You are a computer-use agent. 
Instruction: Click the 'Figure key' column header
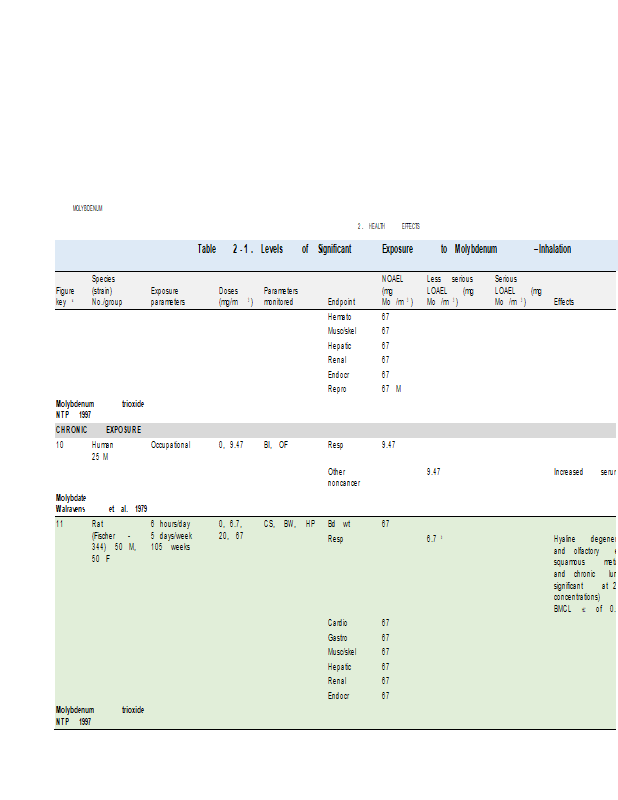[x=65, y=295]
